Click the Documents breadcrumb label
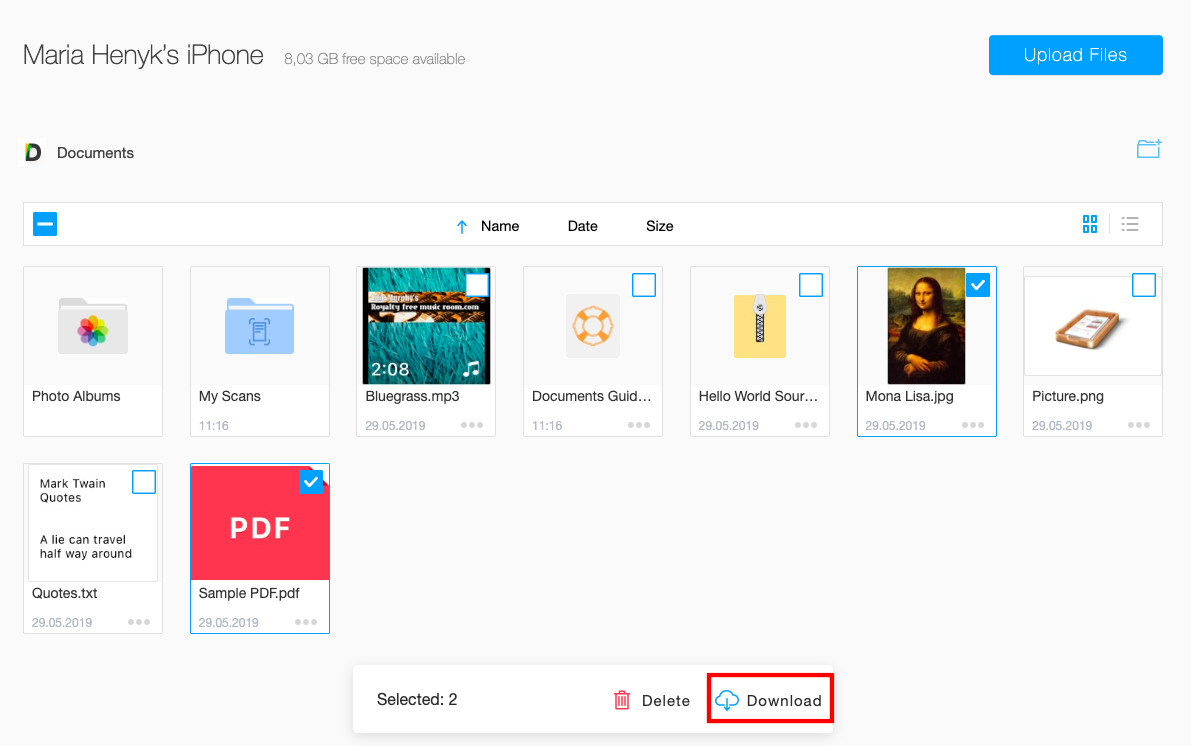 pyautogui.click(x=95, y=153)
